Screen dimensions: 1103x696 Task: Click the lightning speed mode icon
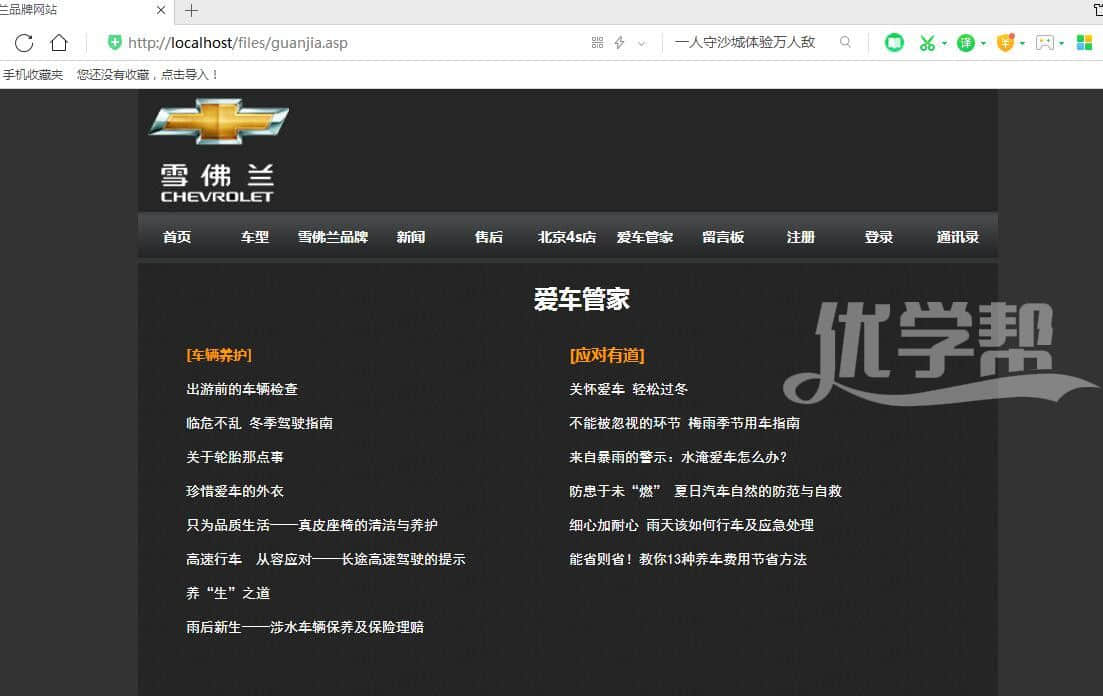click(619, 43)
